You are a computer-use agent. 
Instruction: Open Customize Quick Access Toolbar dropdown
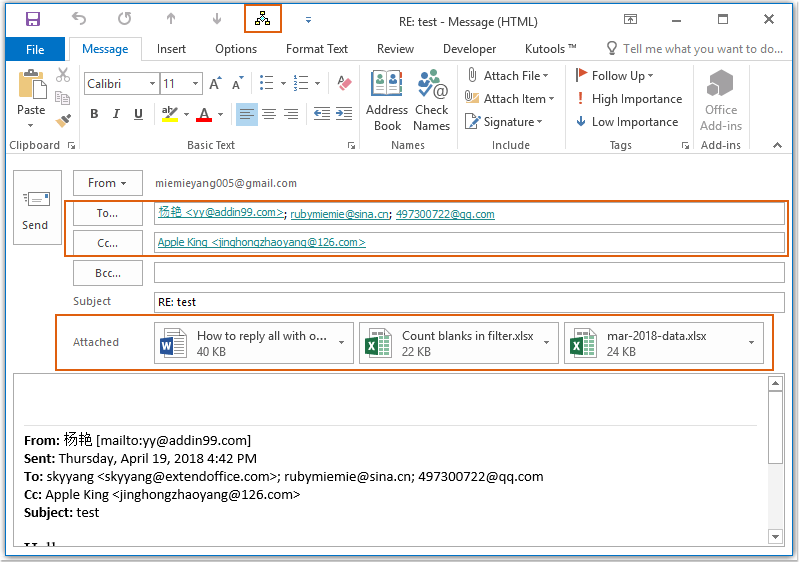click(308, 20)
